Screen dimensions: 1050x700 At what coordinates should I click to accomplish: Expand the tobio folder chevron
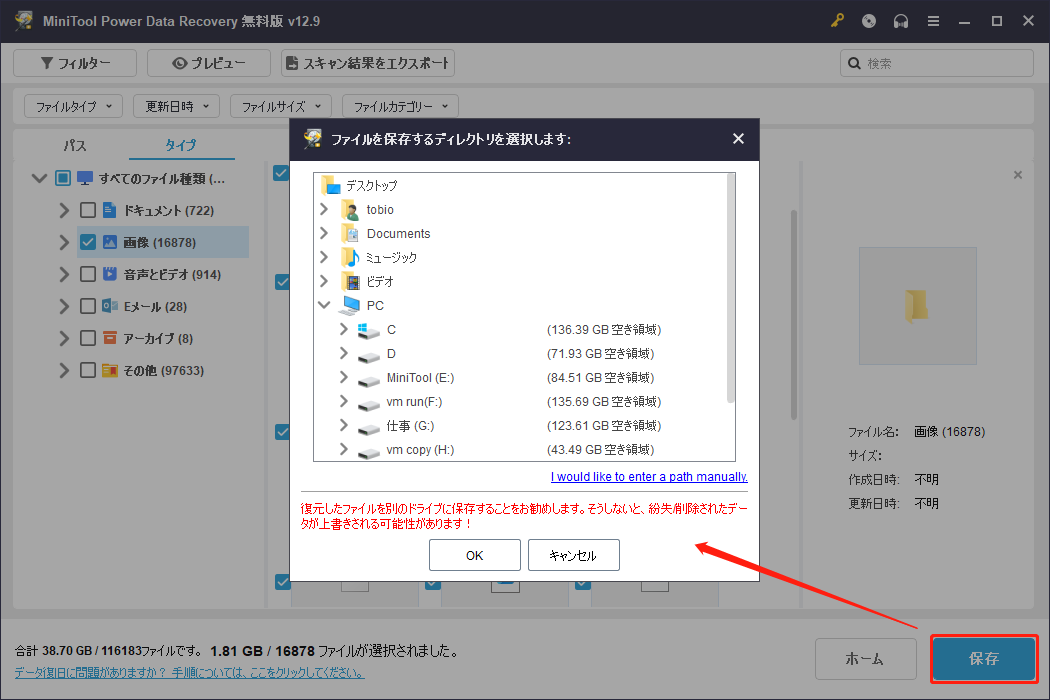tap(325, 210)
